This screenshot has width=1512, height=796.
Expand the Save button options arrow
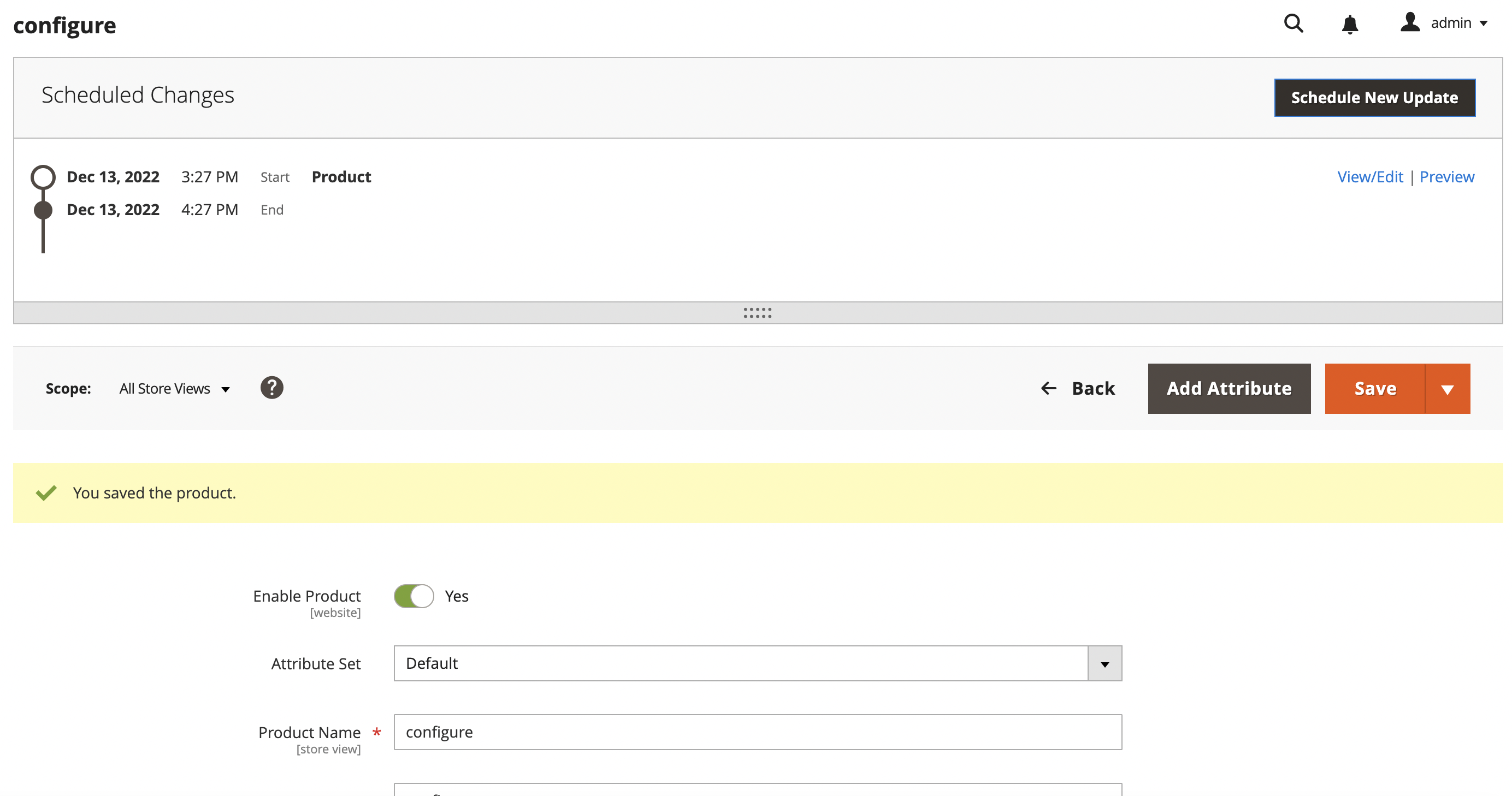(1448, 388)
